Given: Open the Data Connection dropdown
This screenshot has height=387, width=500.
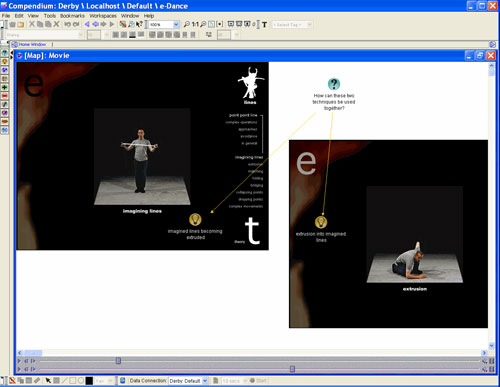Looking at the screenshot, I should (205, 381).
